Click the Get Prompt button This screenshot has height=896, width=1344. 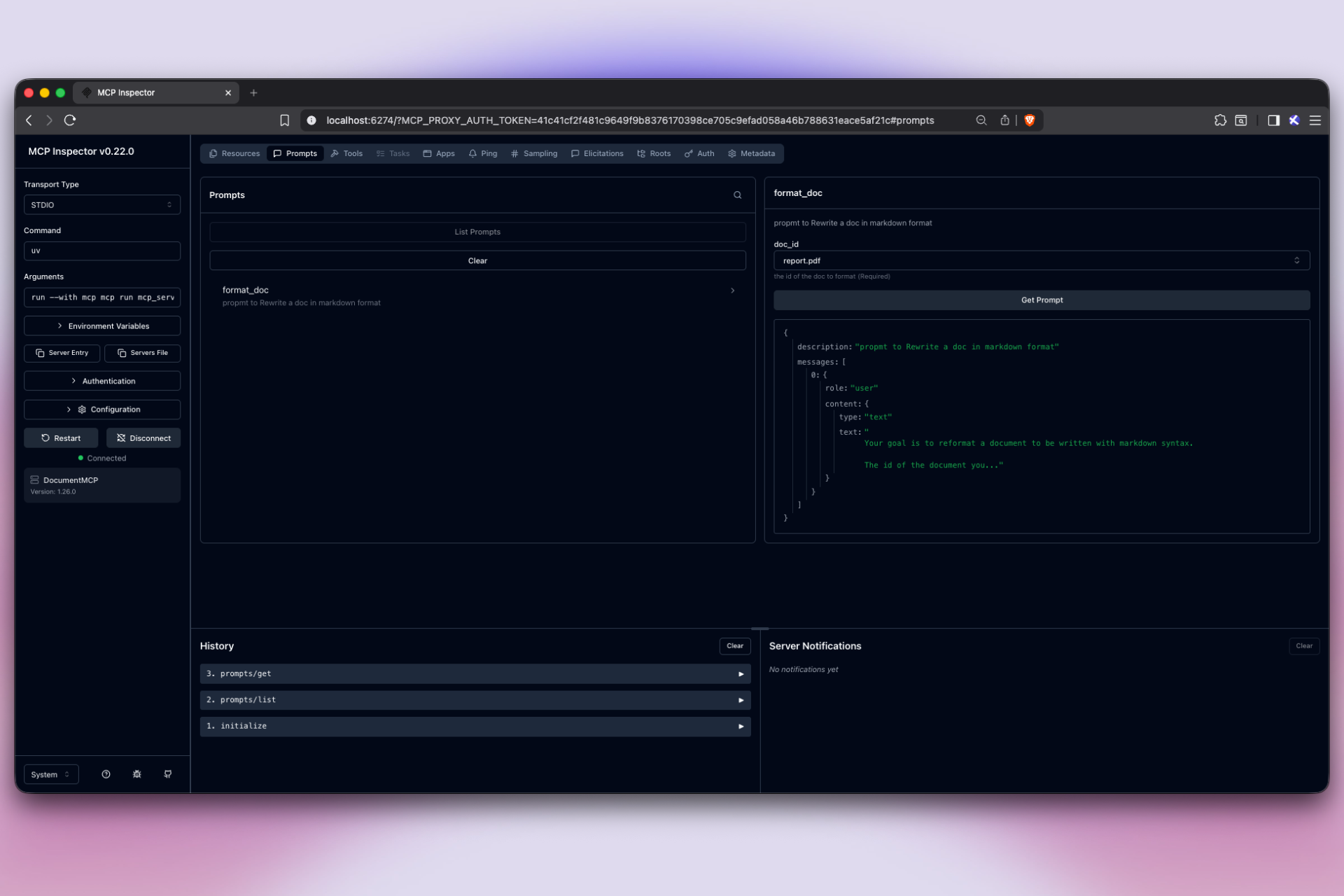pyautogui.click(x=1042, y=300)
